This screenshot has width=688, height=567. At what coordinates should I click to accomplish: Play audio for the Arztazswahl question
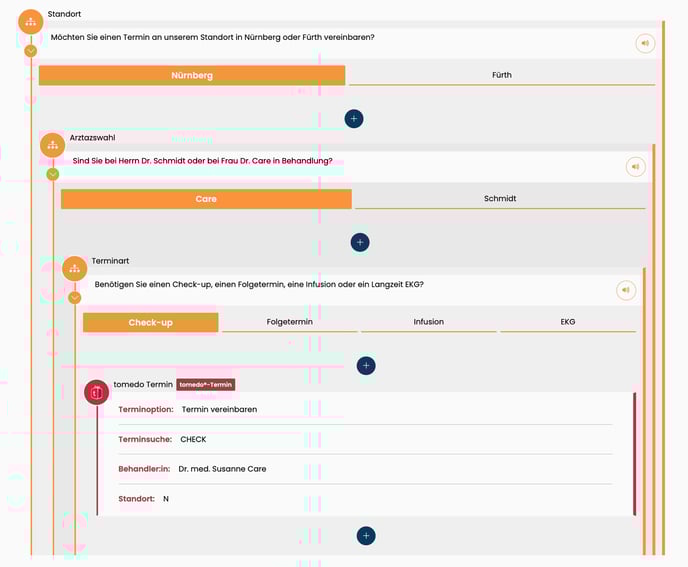[635, 166]
